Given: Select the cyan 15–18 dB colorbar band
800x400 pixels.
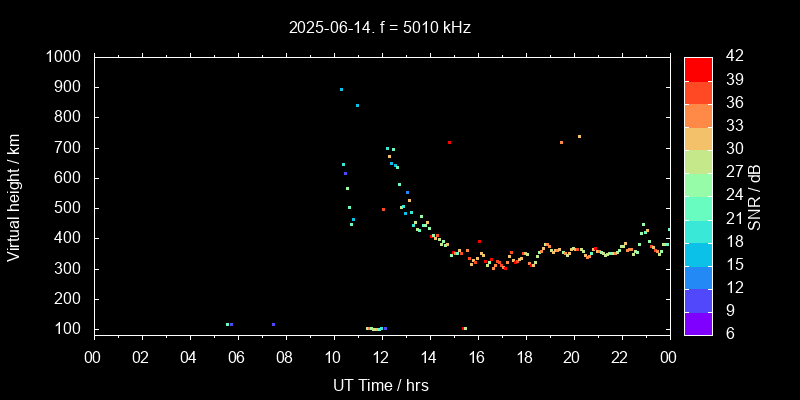Looking at the screenshot, I should (x=698, y=254).
